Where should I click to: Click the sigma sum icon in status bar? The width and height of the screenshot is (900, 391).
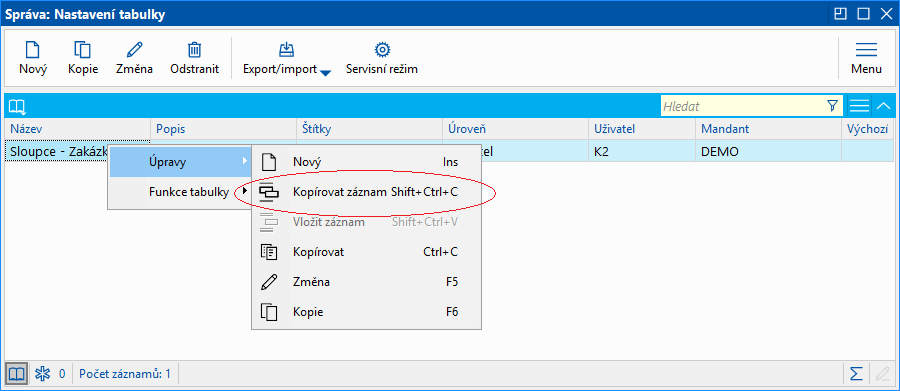856,374
